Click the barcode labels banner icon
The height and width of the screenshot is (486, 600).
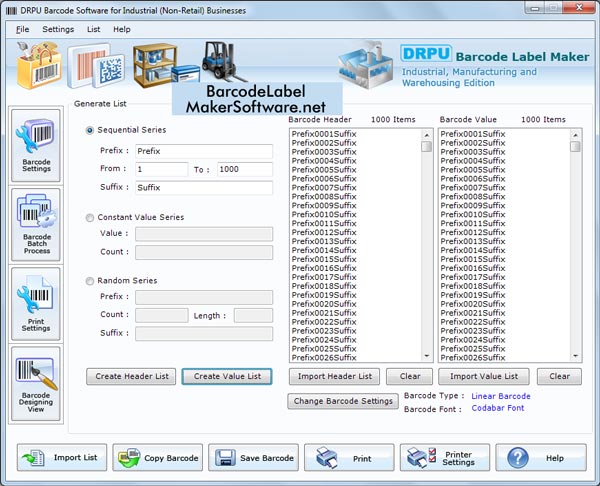(x=96, y=65)
